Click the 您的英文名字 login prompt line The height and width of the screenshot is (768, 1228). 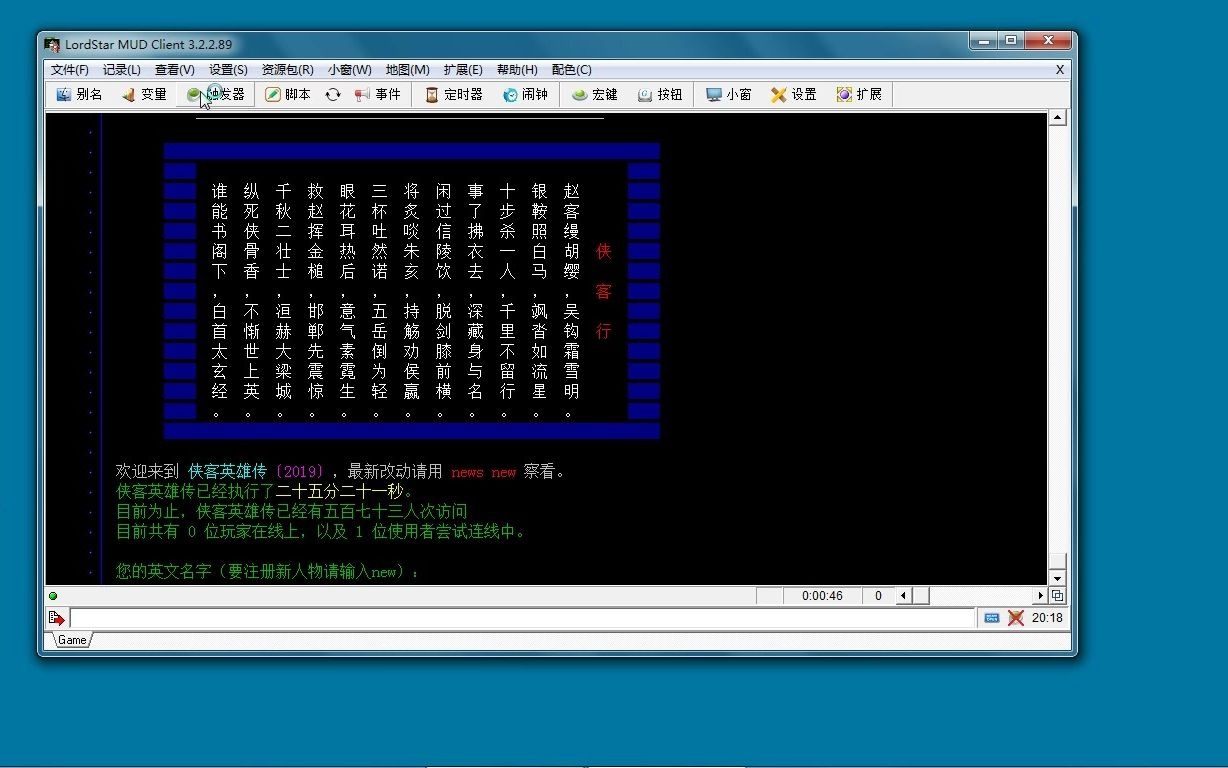267,572
